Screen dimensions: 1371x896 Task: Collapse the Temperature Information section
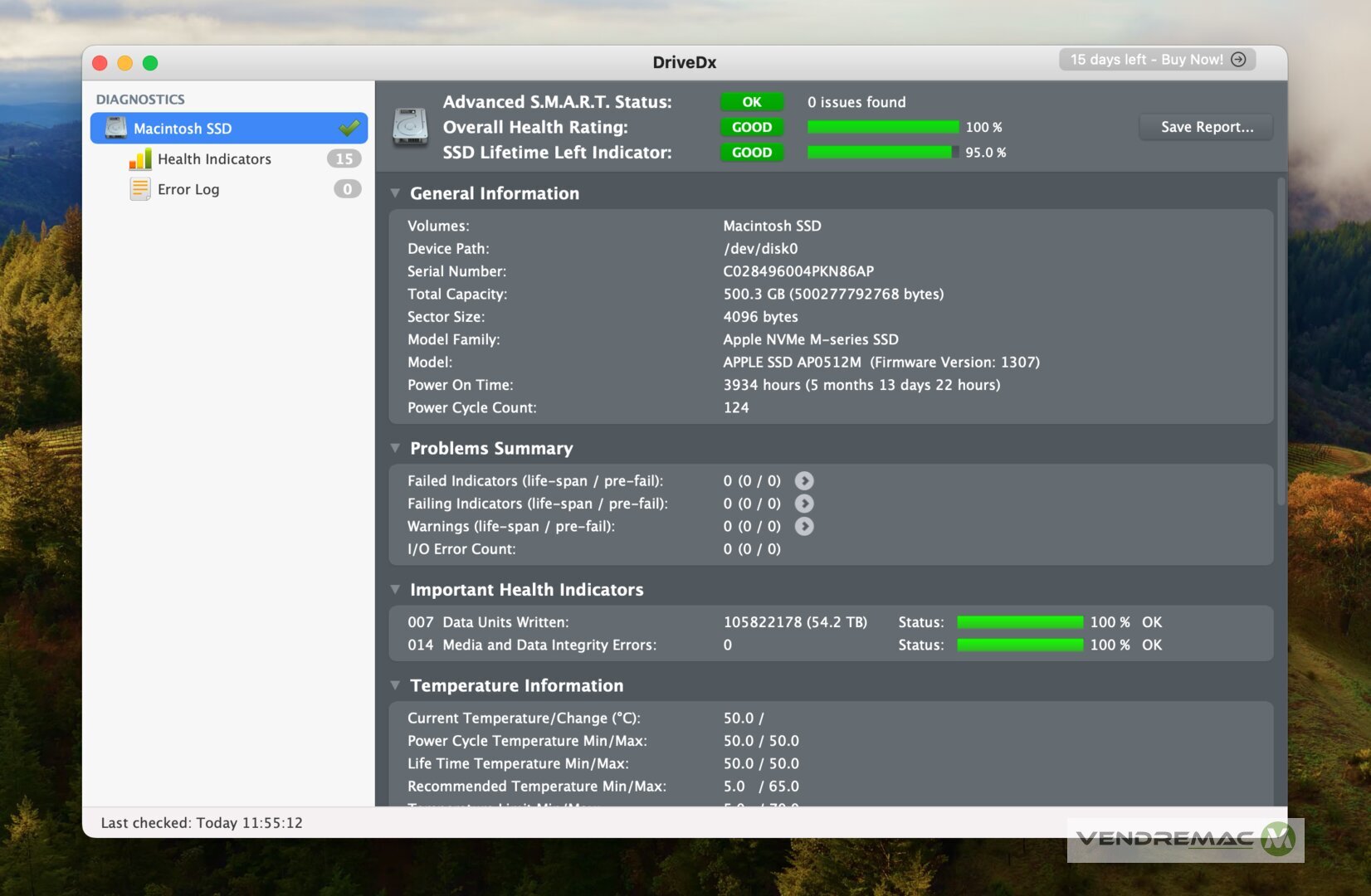click(396, 685)
